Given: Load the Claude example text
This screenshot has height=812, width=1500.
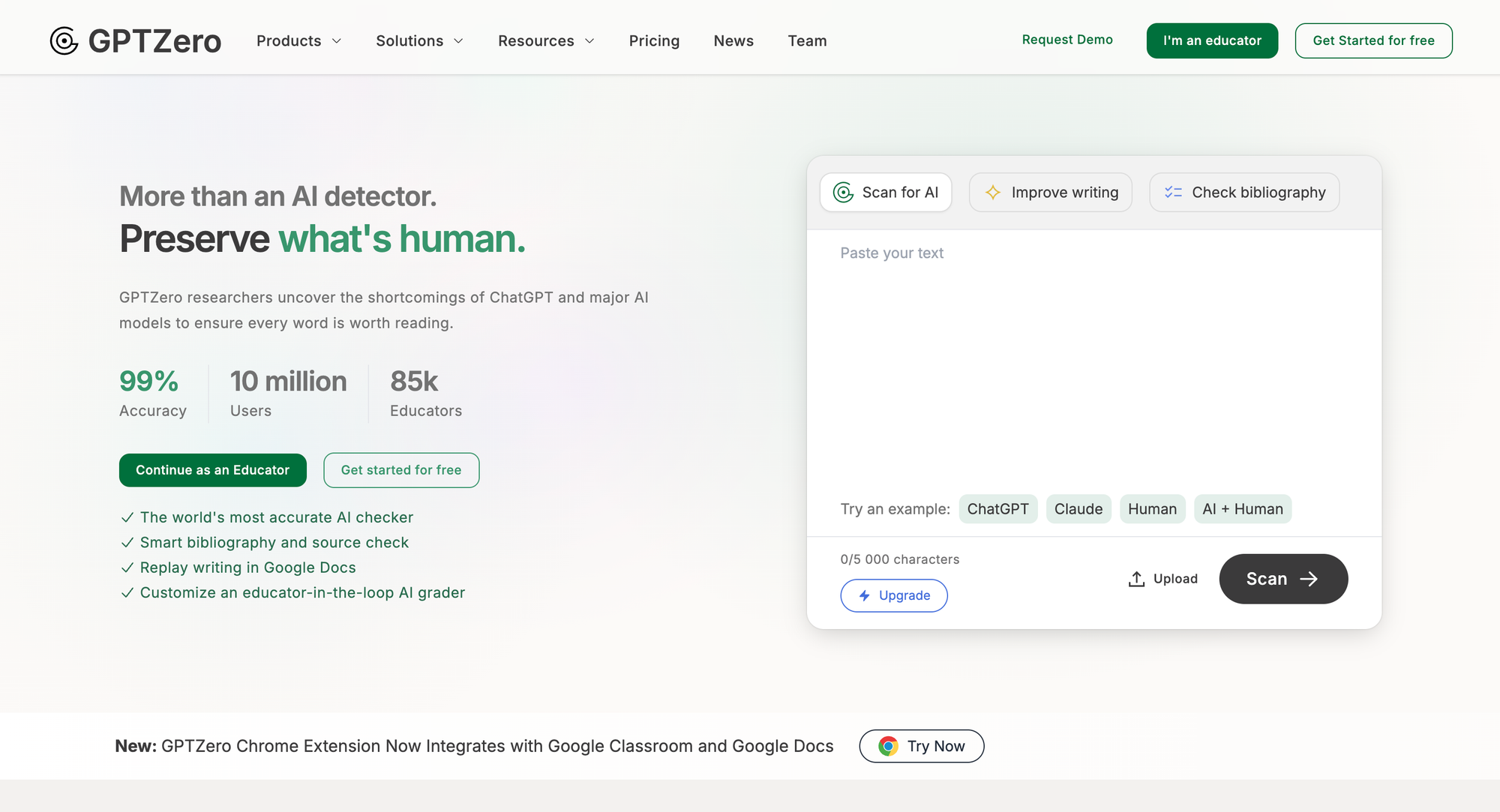Looking at the screenshot, I should click(1078, 509).
